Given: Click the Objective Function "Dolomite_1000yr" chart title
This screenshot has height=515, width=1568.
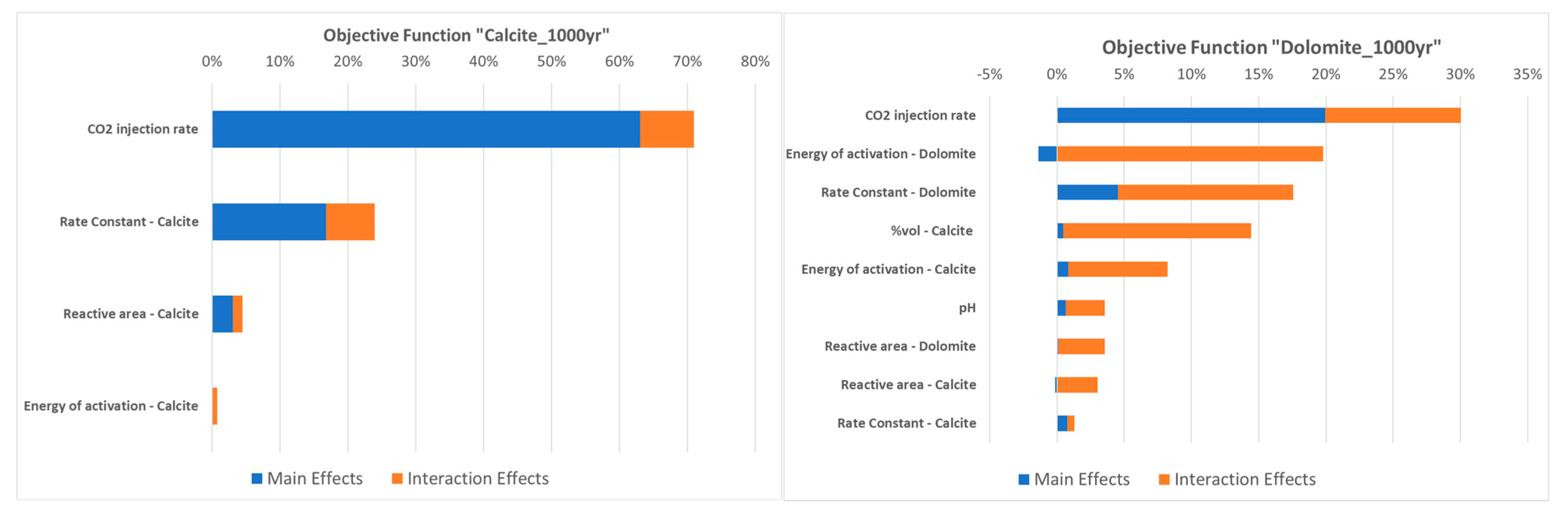Looking at the screenshot, I should tap(1271, 48).
